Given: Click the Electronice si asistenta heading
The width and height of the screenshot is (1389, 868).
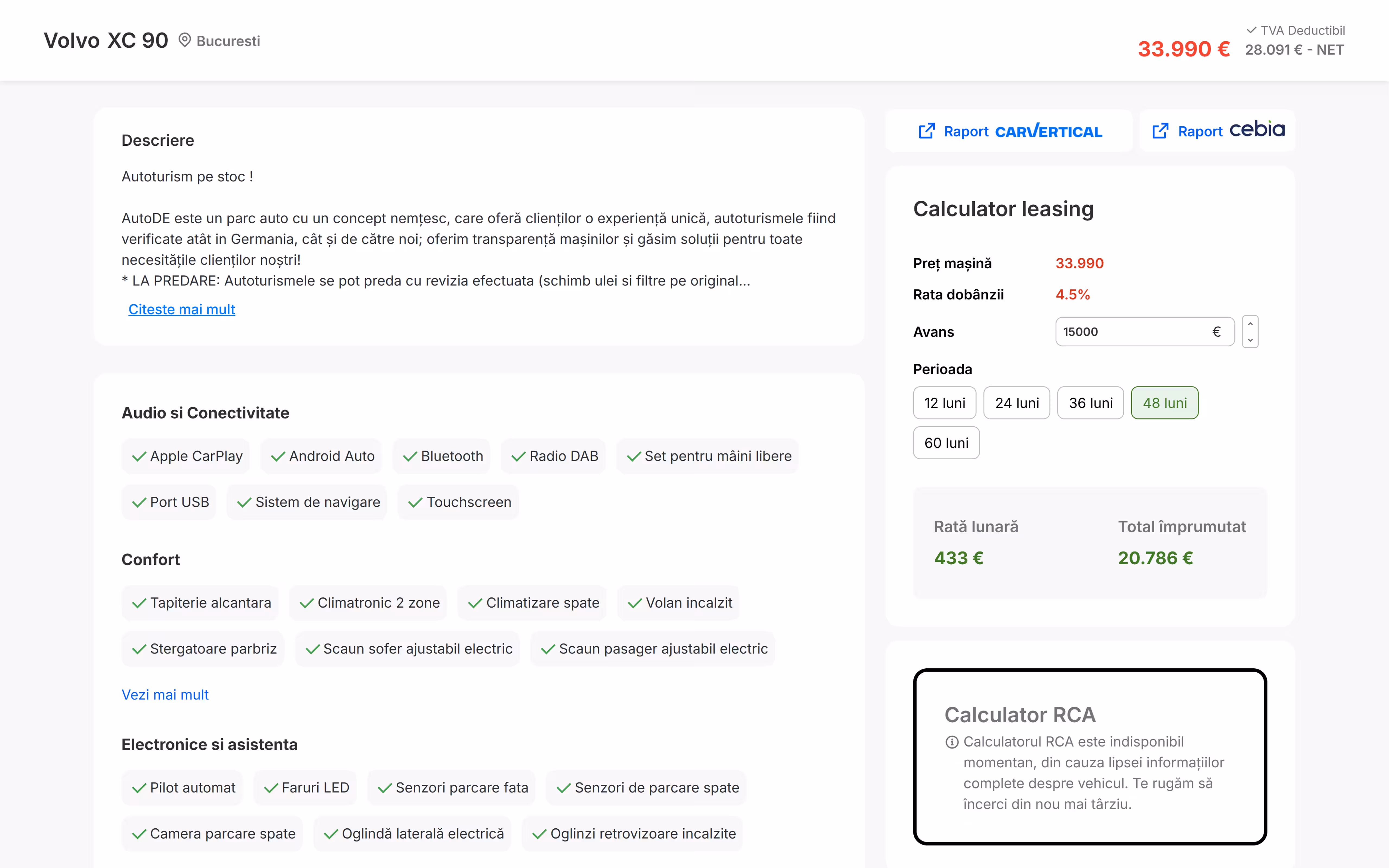Looking at the screenshot, I should point(209,745).
